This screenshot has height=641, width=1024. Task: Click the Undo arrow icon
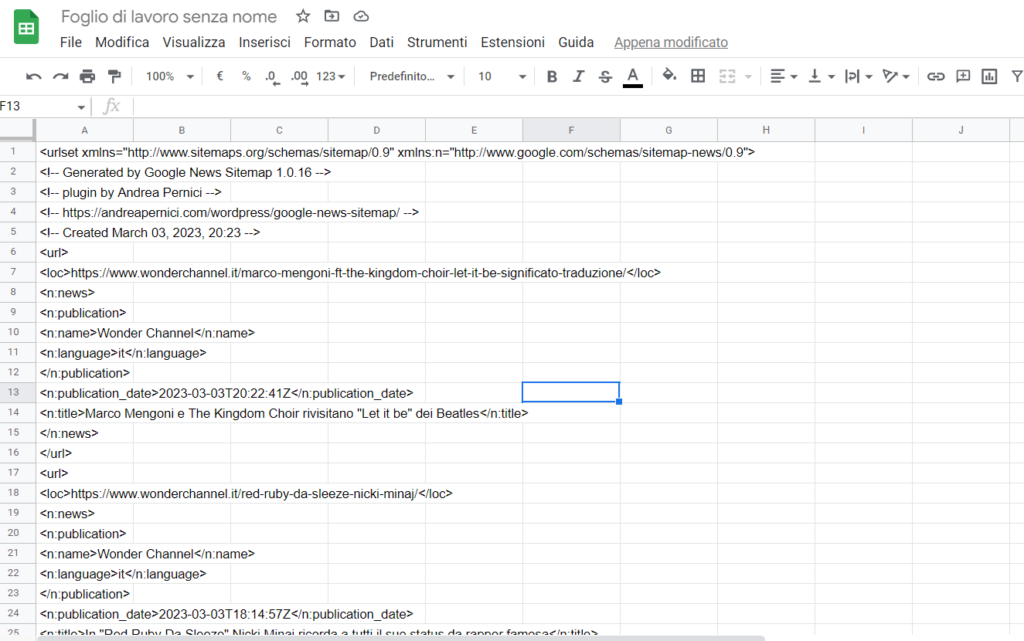33,77
